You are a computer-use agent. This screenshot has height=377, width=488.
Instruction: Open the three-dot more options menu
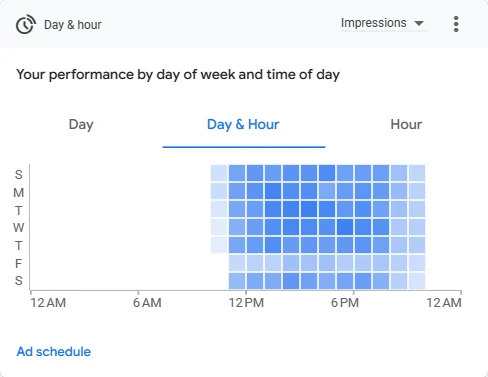[x=456, y=24]
